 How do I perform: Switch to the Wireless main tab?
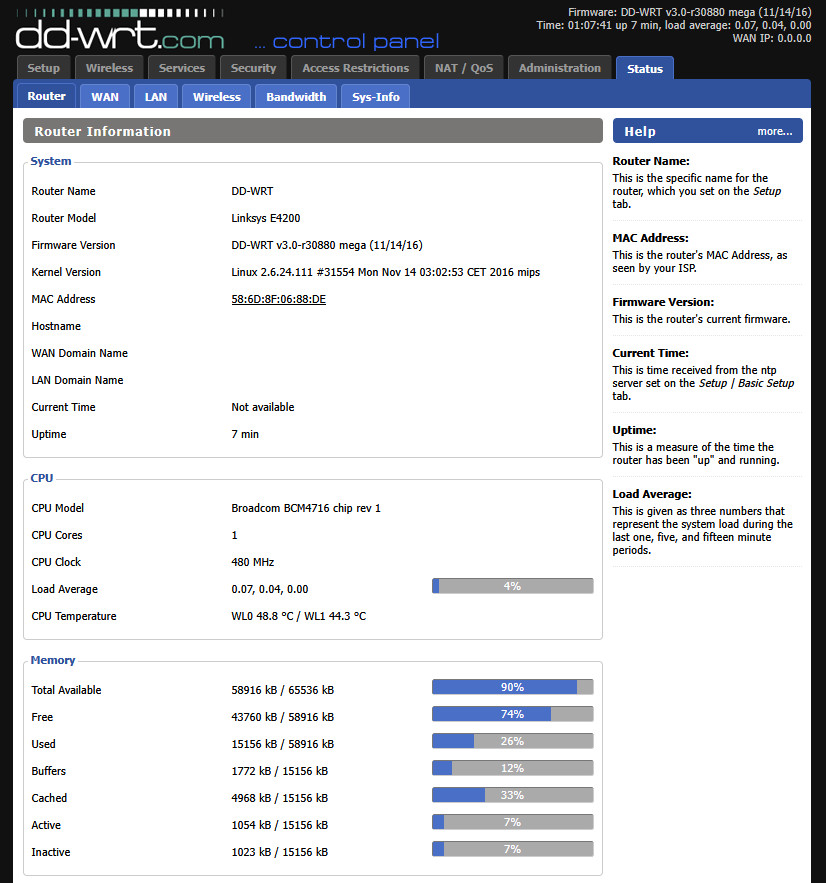pos(109,67)
